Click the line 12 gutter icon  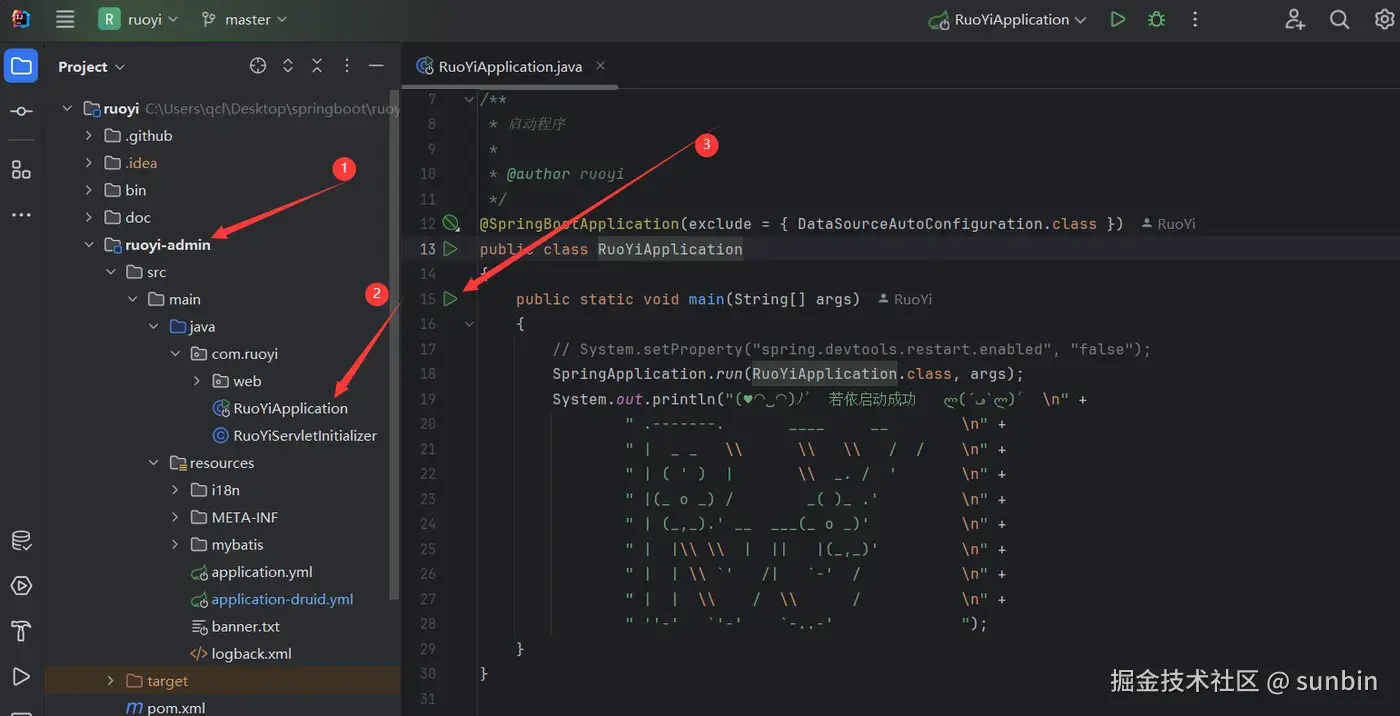(x=451, y=223)
